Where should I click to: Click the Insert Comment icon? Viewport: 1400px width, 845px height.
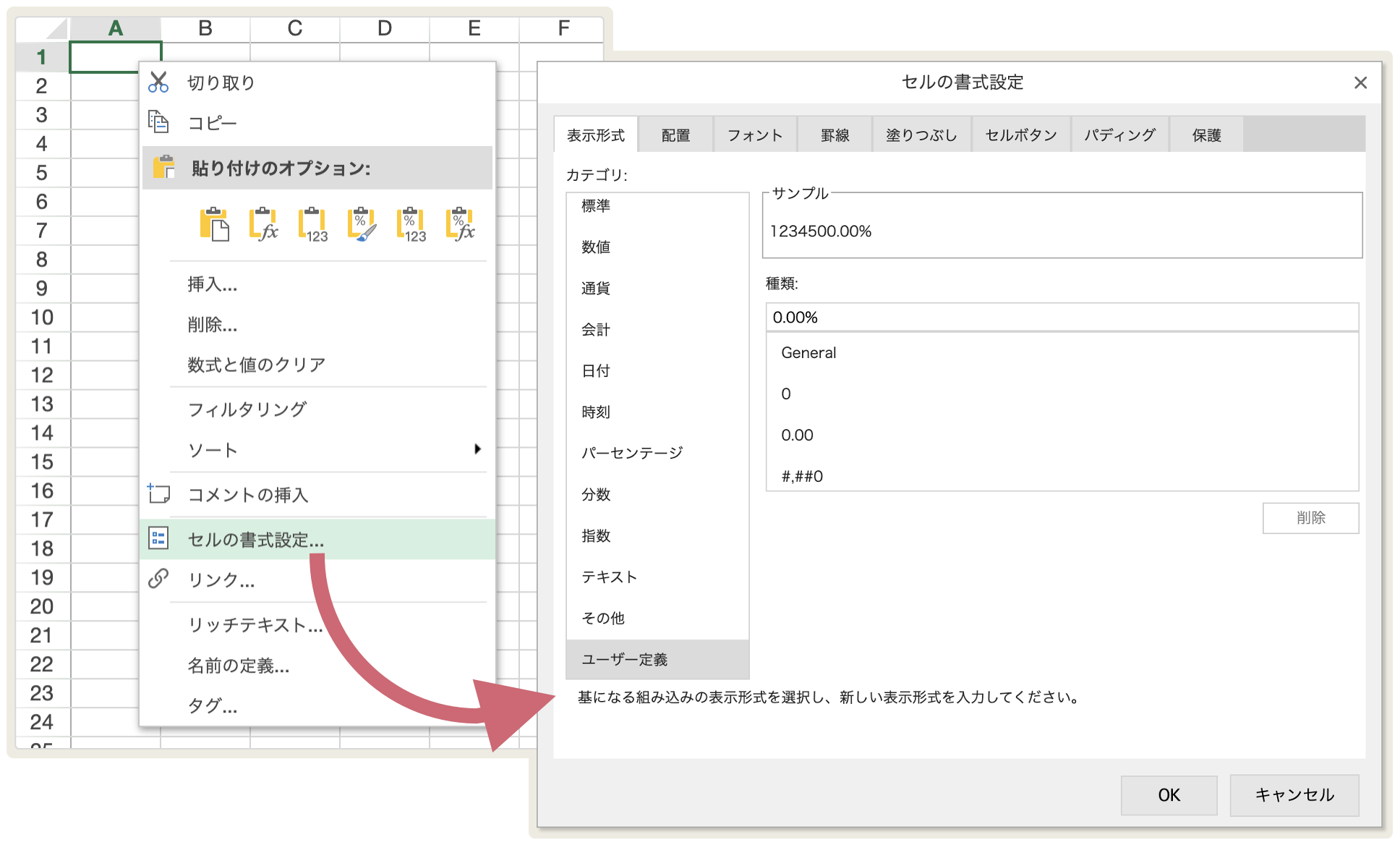coord(158,493)
